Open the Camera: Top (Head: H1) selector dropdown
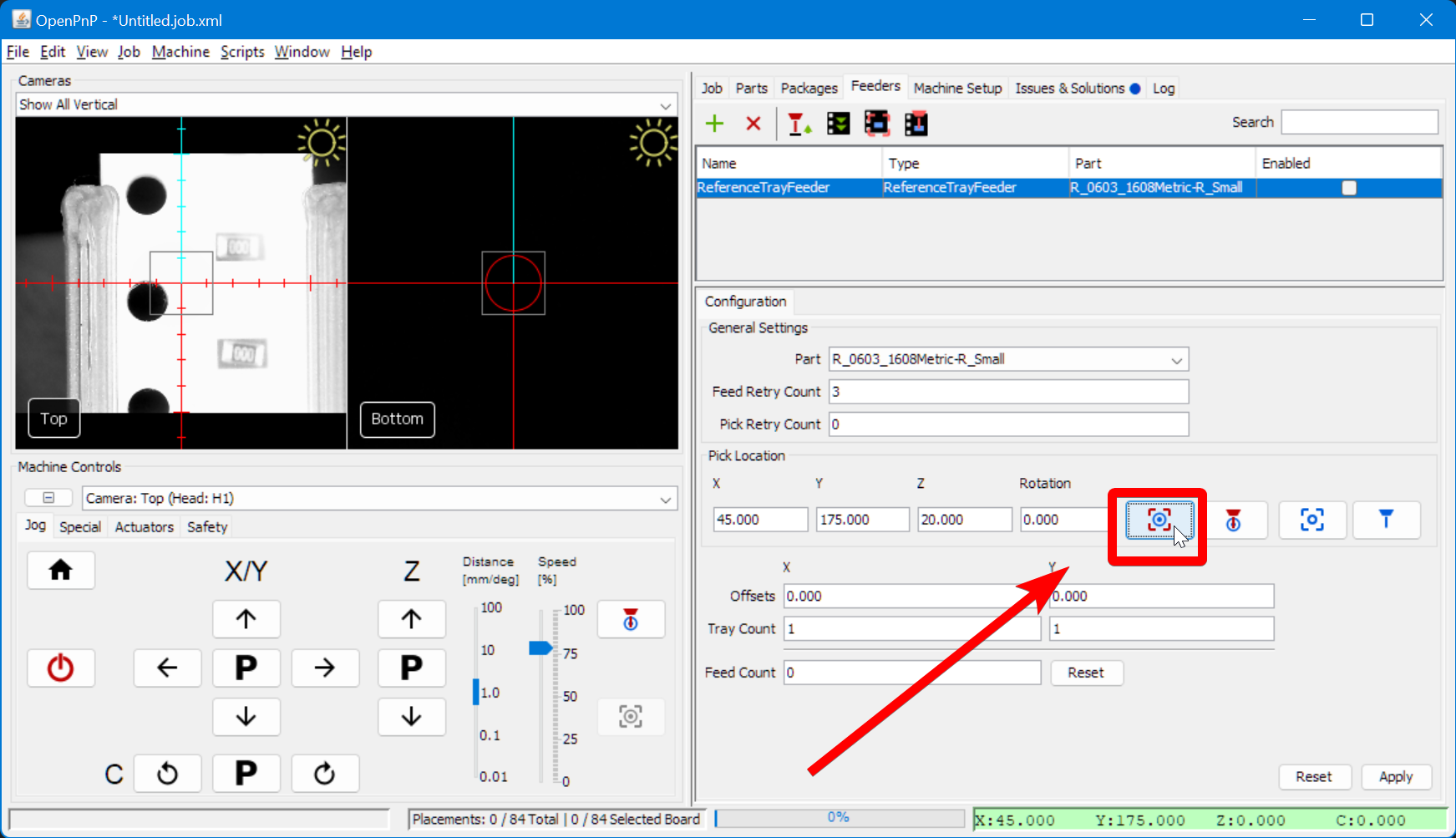 666,498
